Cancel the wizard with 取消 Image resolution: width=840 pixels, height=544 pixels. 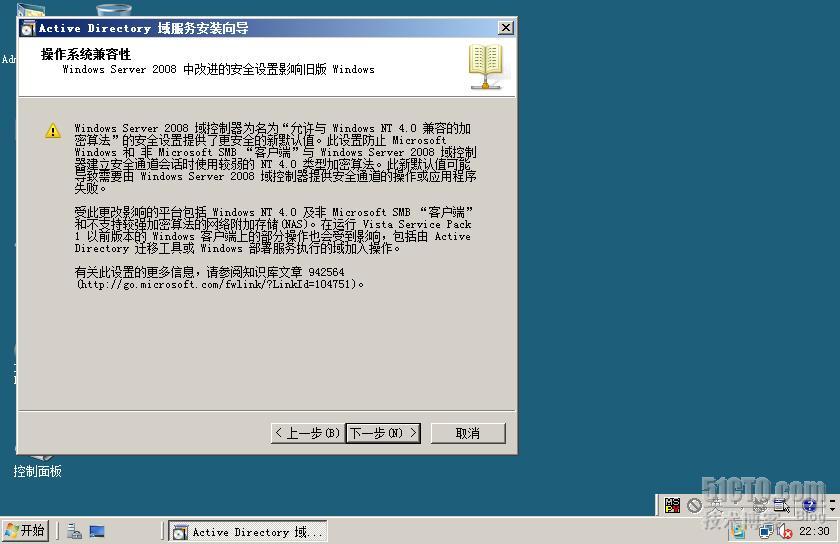468,433
